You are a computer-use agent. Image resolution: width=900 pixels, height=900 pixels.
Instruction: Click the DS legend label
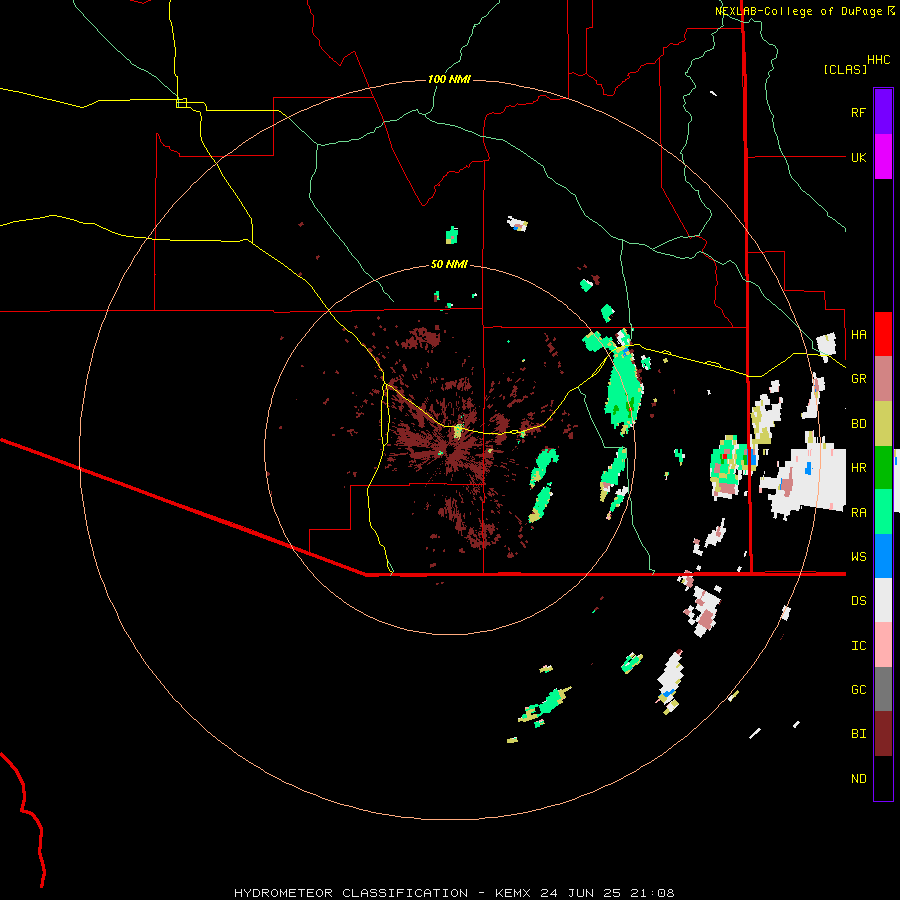(x=858, y=600)
